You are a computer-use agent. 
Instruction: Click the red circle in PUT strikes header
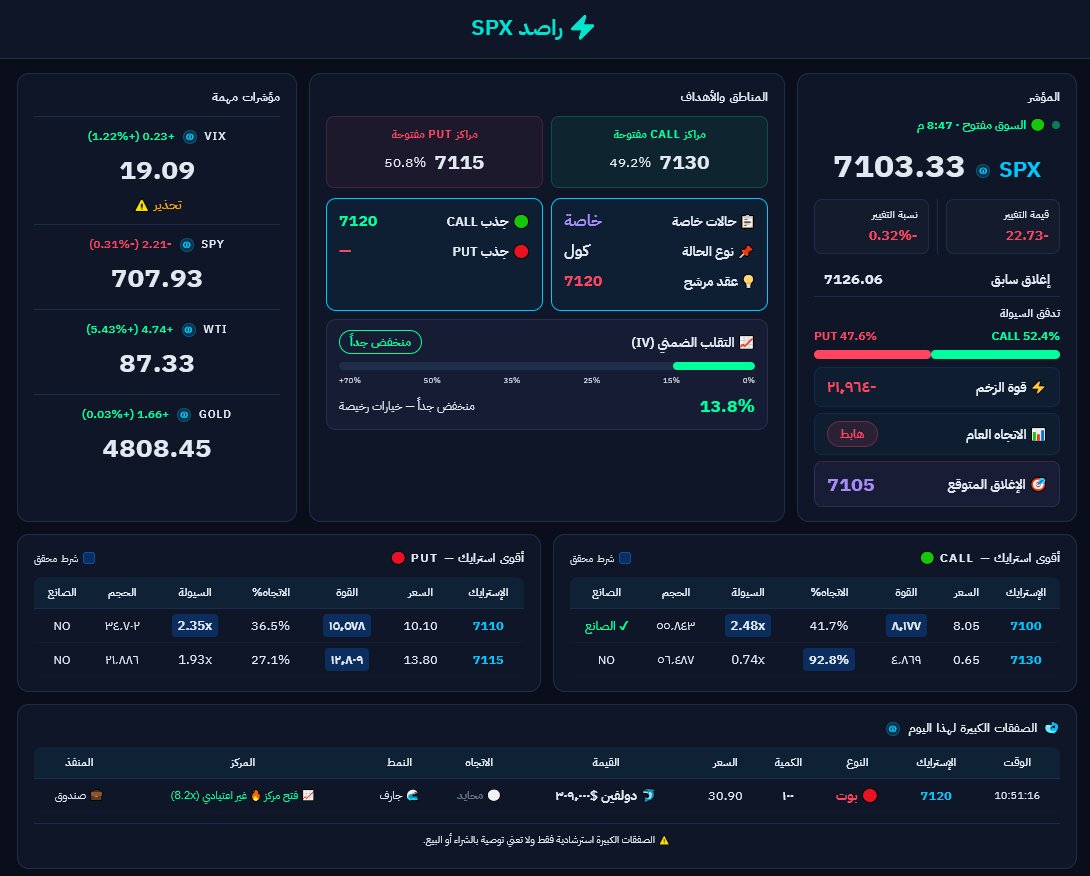[x=398, y=558]
